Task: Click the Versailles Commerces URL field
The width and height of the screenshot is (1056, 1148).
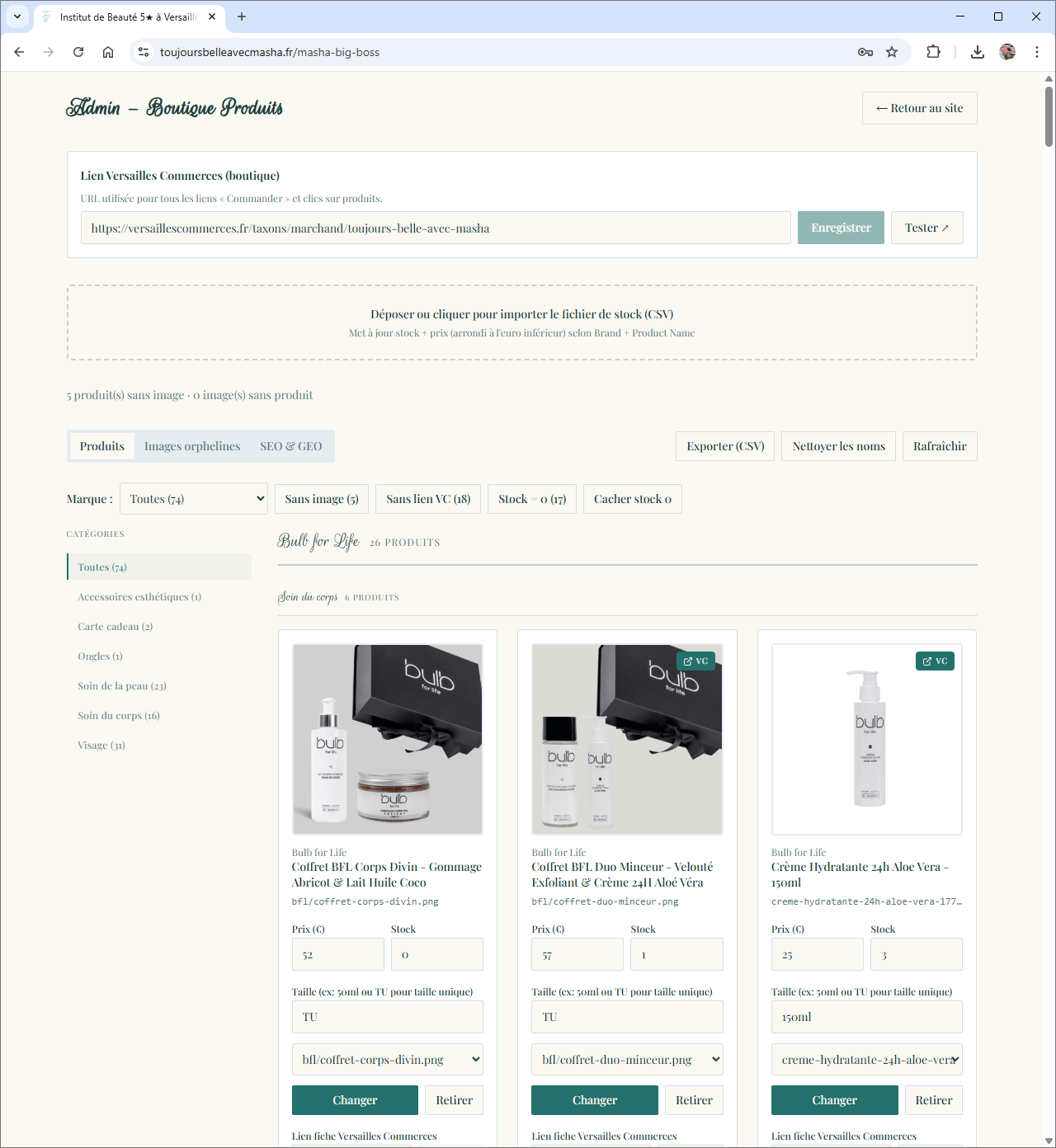Action: (x=436, y=228)
